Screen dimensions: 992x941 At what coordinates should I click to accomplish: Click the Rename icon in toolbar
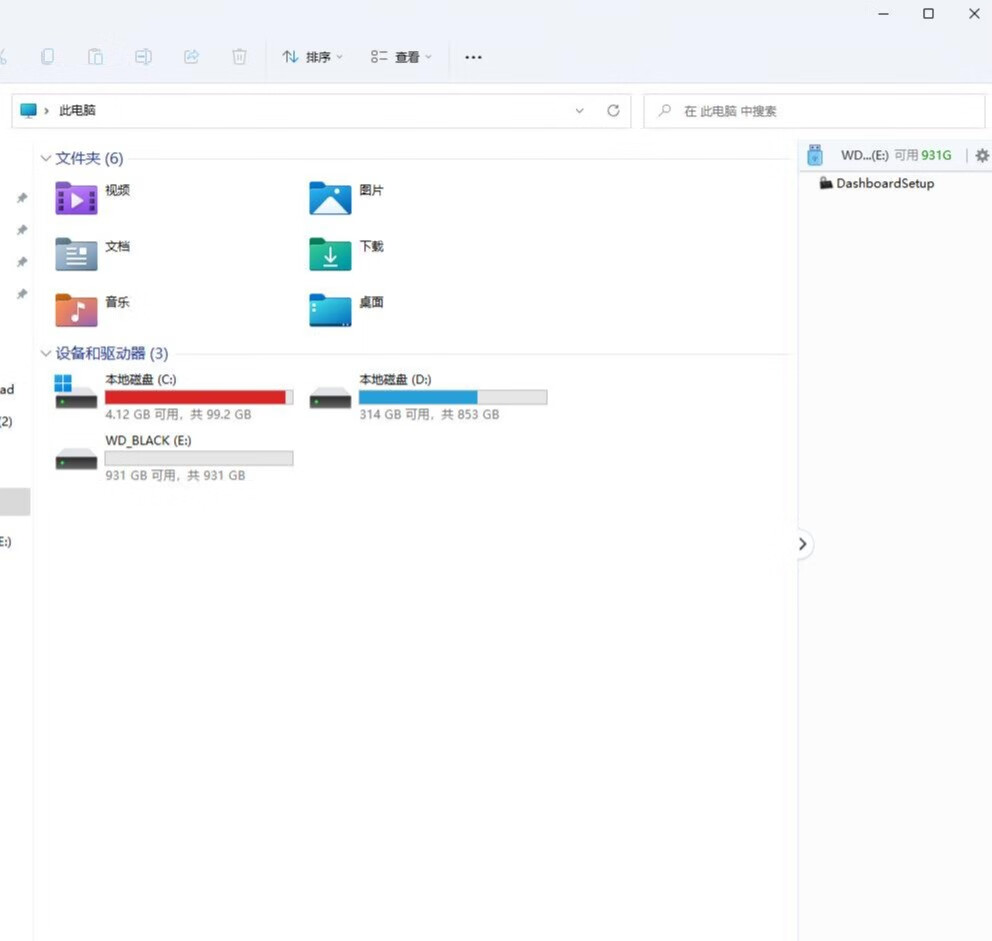144,57
